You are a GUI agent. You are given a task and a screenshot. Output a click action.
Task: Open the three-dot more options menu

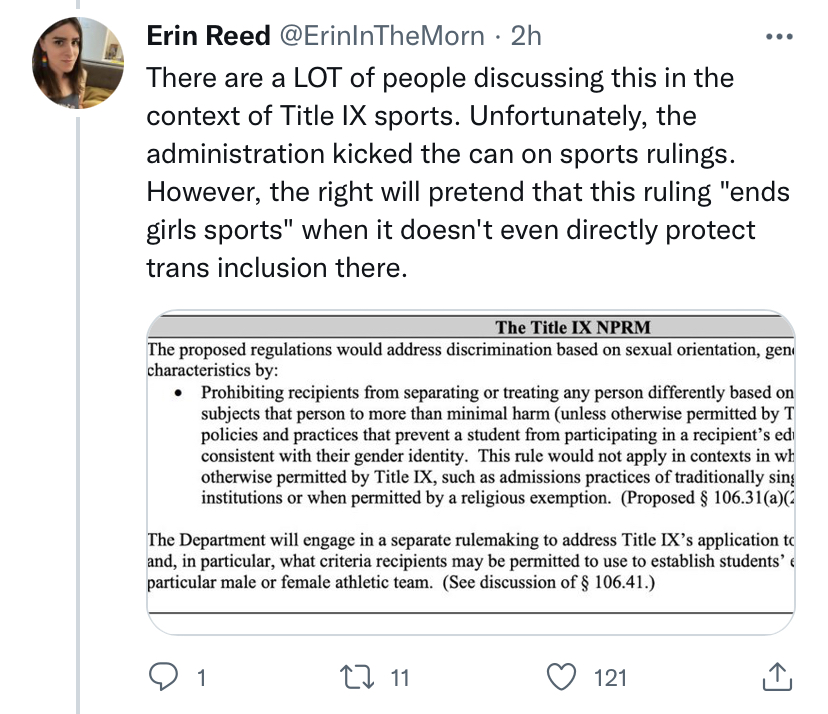[777, 37]
